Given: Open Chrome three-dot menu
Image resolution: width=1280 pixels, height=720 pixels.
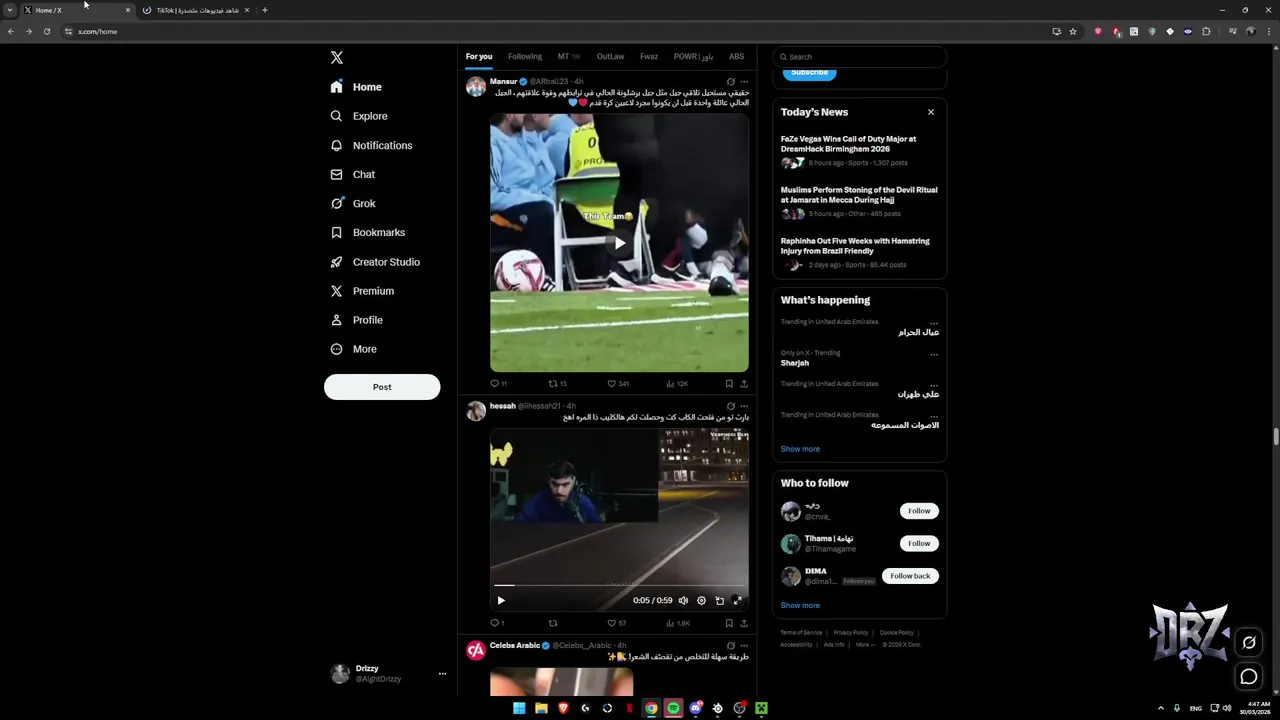Looking at the screenshot, I should 1267,31.
